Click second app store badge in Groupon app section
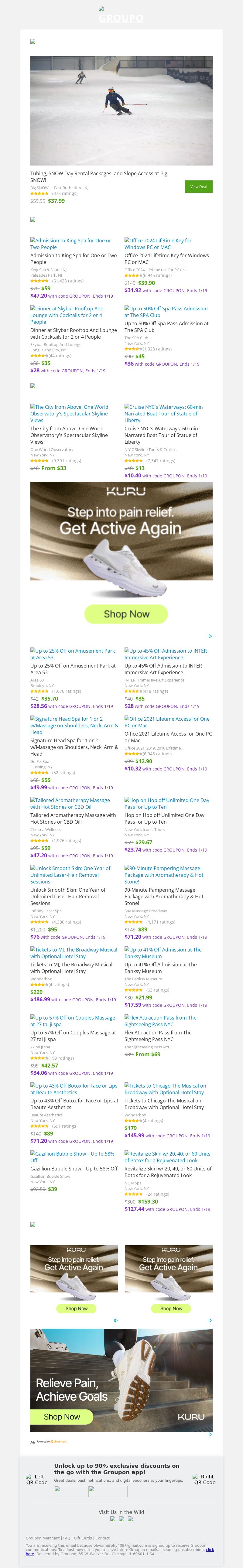 point(108,1491)
